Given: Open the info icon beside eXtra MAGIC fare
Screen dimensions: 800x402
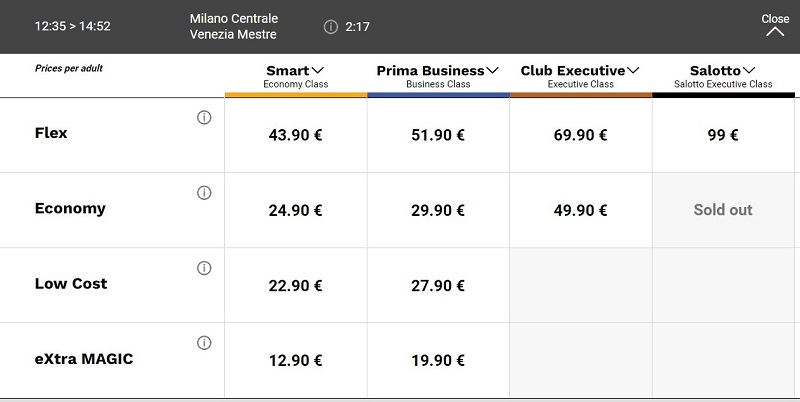Looking at the screenshot, I should click(204, 343).
